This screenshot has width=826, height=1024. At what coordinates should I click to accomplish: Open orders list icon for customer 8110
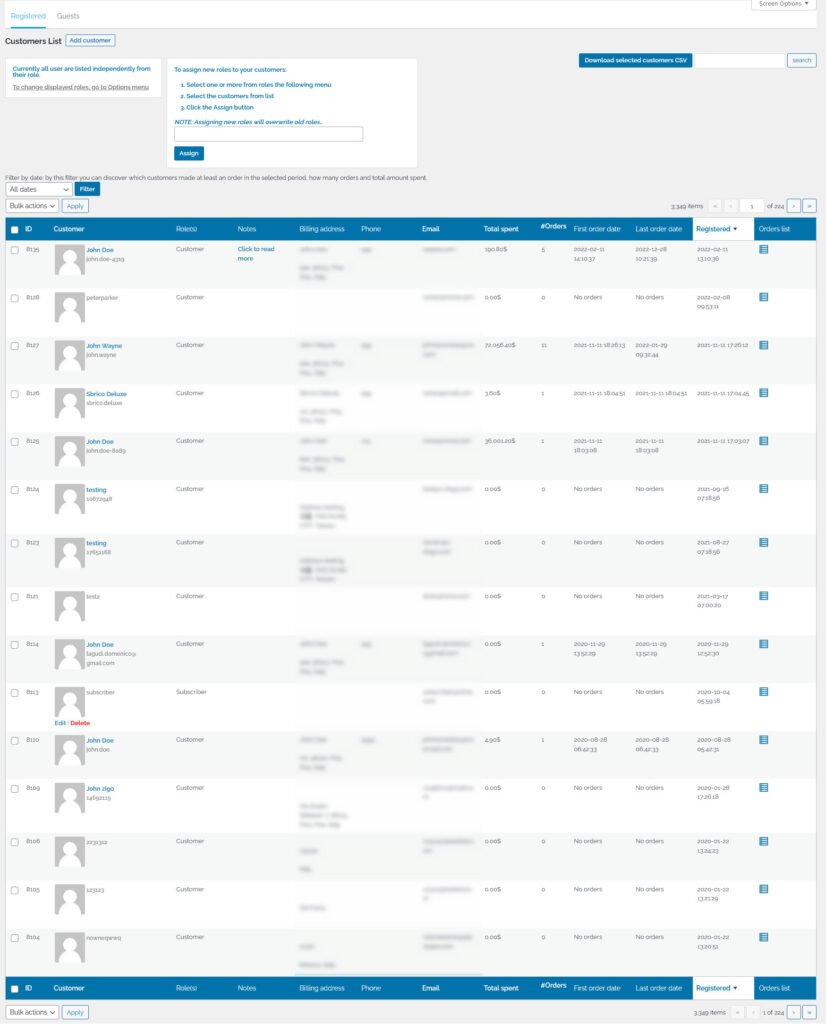click(763, 740)
